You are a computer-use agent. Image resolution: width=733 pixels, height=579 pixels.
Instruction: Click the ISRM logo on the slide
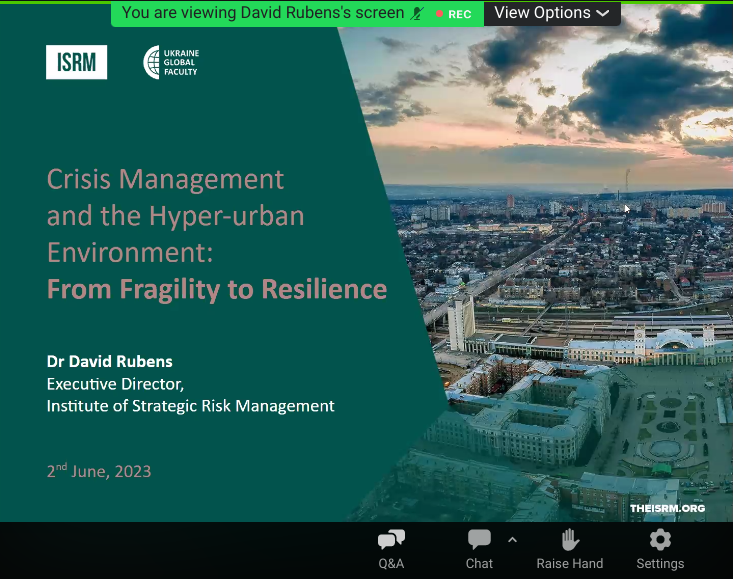click(x=76, y=62)
